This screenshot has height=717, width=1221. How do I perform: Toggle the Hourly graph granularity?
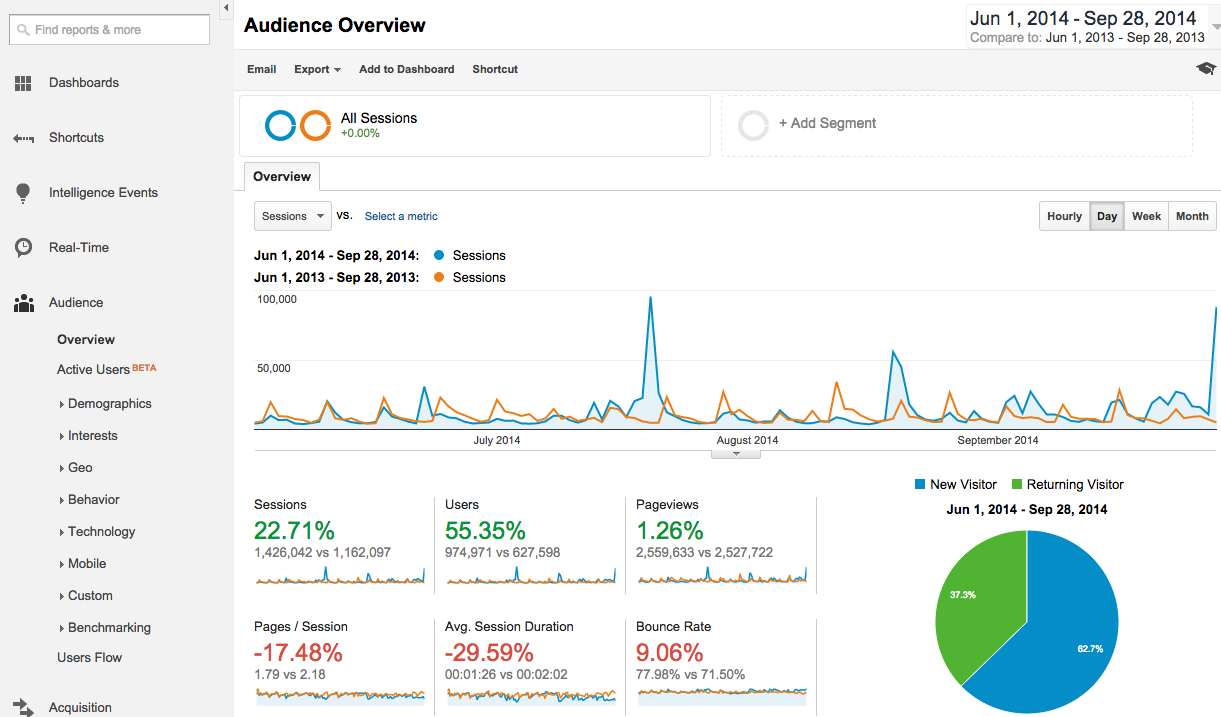click(1064, 216)
